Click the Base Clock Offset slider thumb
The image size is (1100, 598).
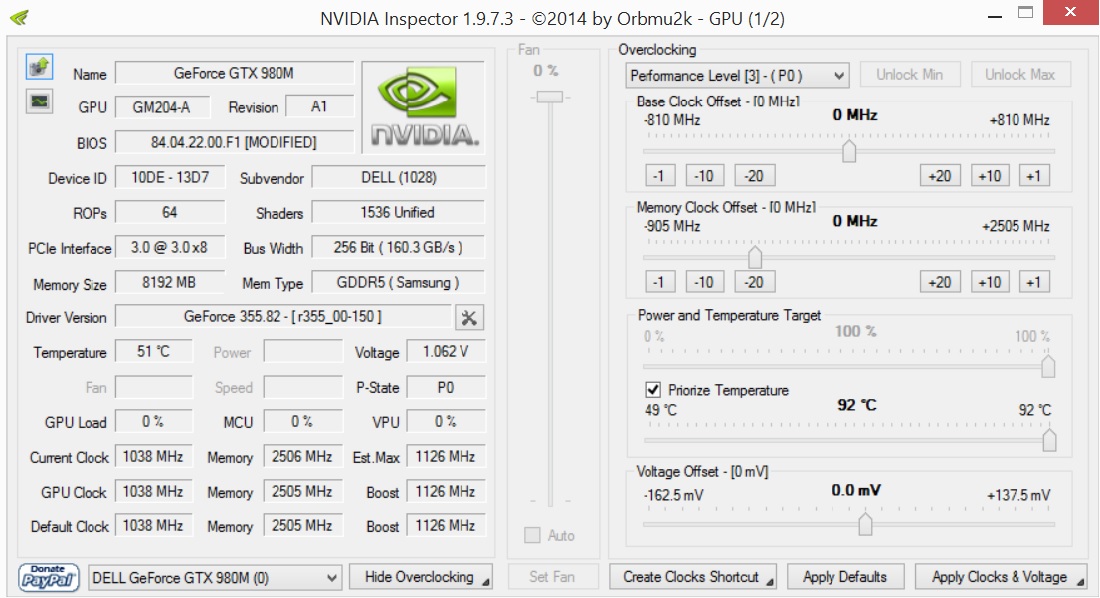point(849,151)
